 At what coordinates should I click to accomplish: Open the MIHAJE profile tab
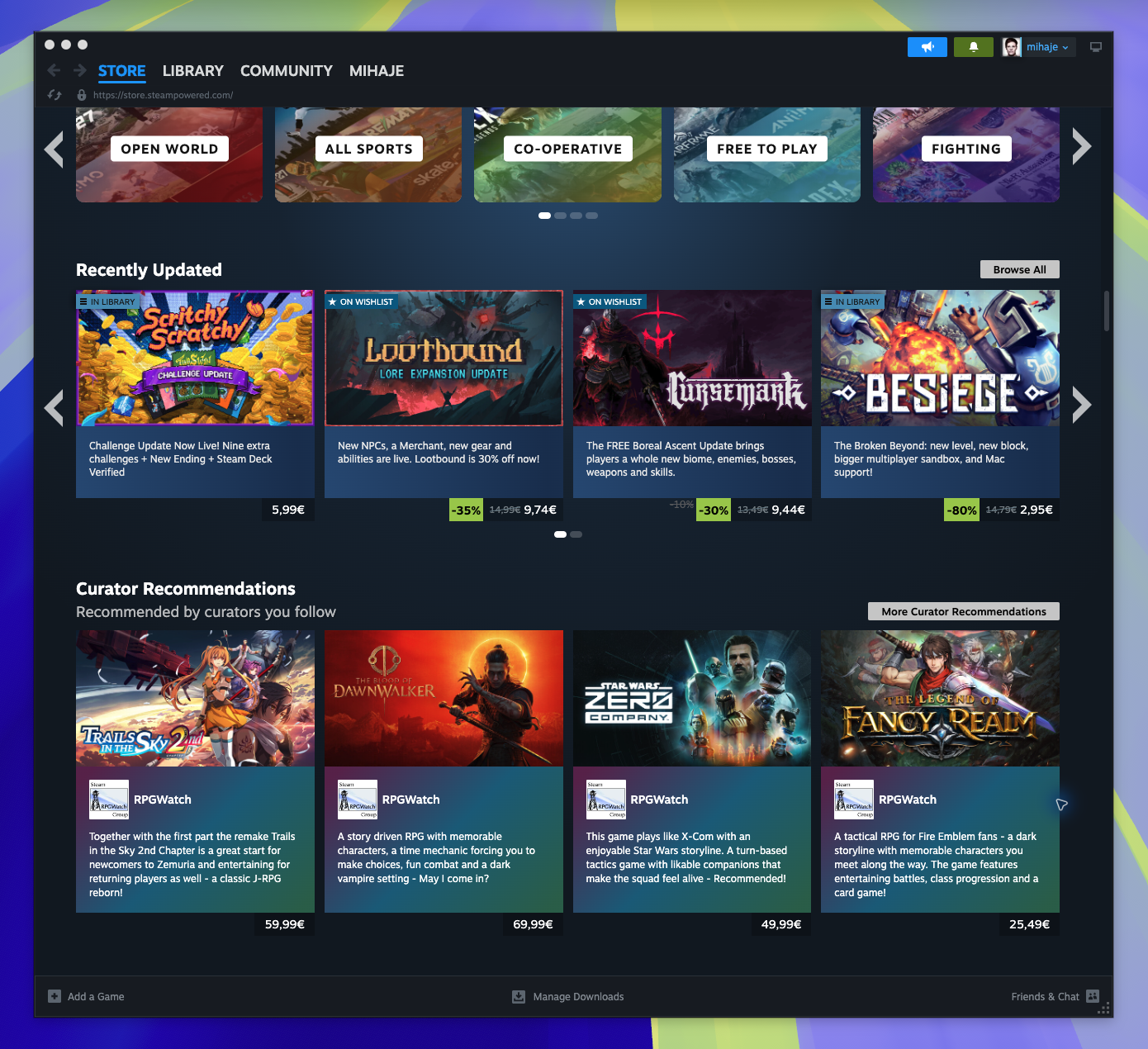pyautogui.click(x=377, y=71)
